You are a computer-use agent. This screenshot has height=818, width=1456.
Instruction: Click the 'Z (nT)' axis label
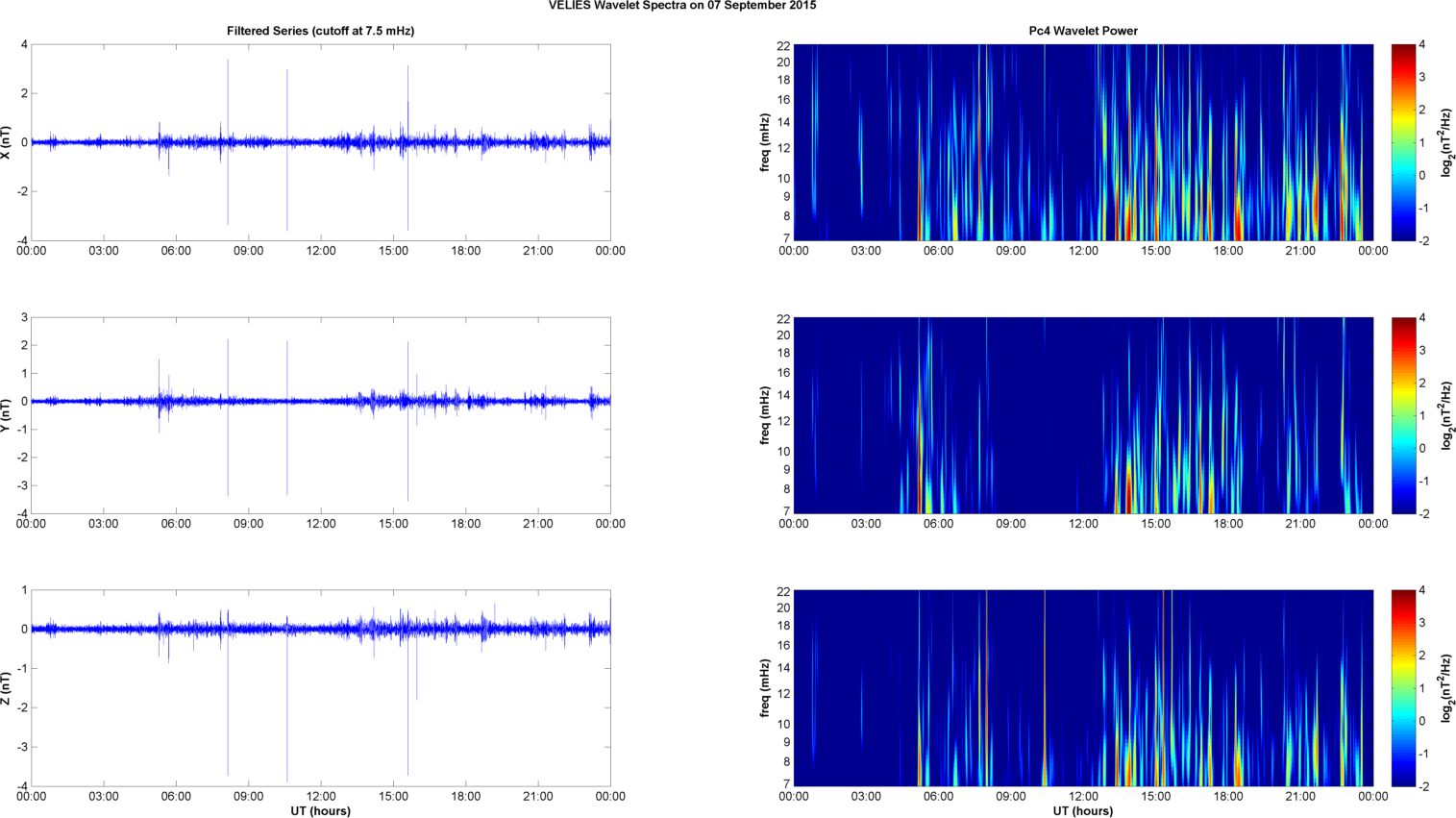coord(7,688)
